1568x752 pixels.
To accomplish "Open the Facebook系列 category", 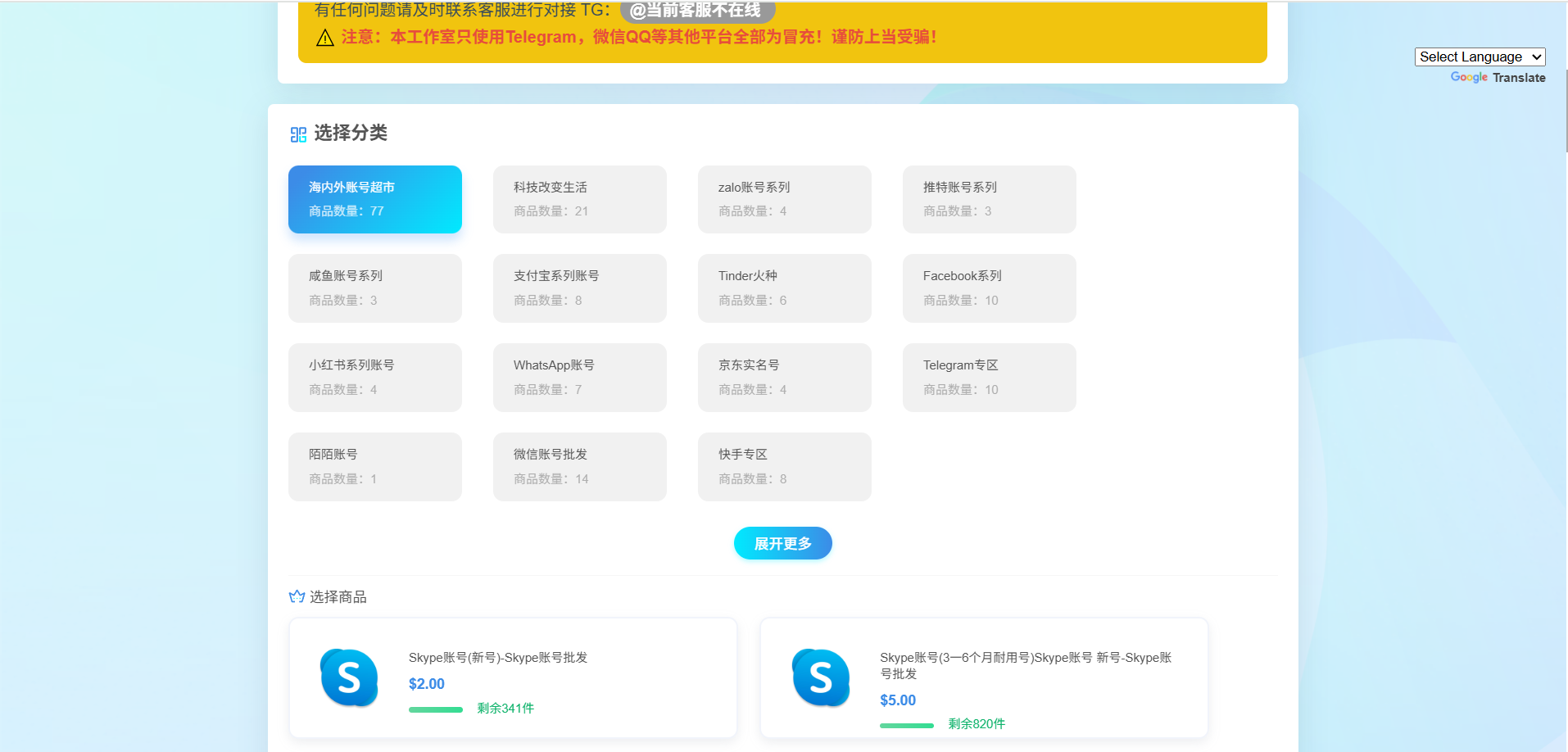I will [x=989, y=288].
